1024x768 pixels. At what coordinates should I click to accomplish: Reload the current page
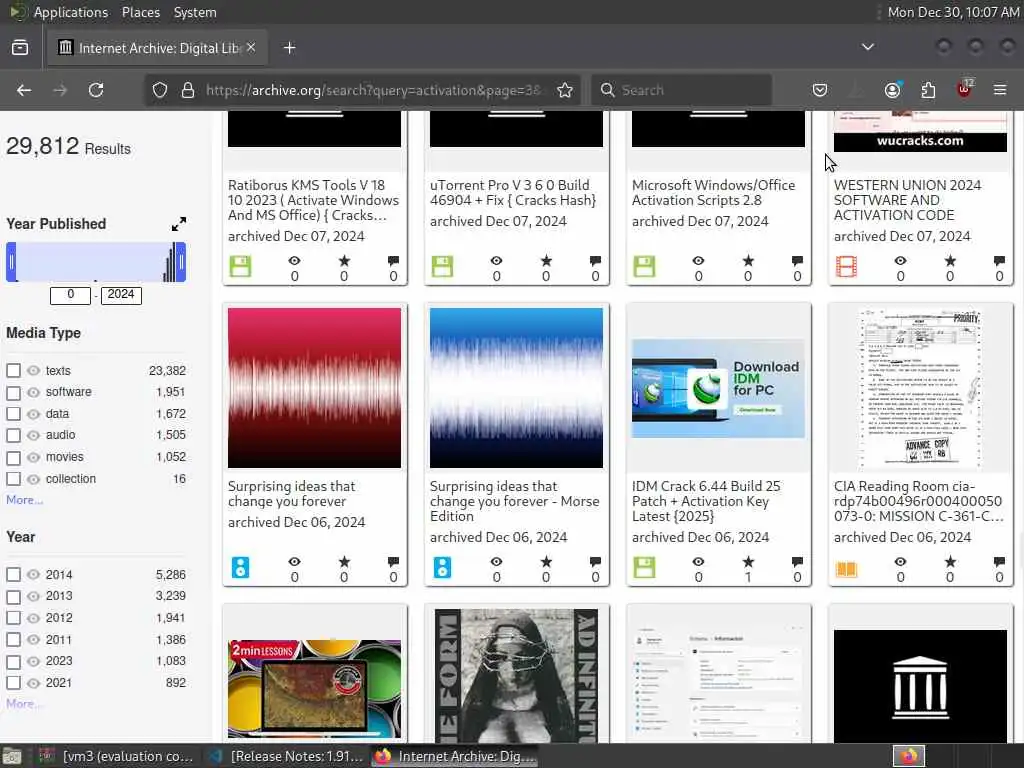click(96, 90)
